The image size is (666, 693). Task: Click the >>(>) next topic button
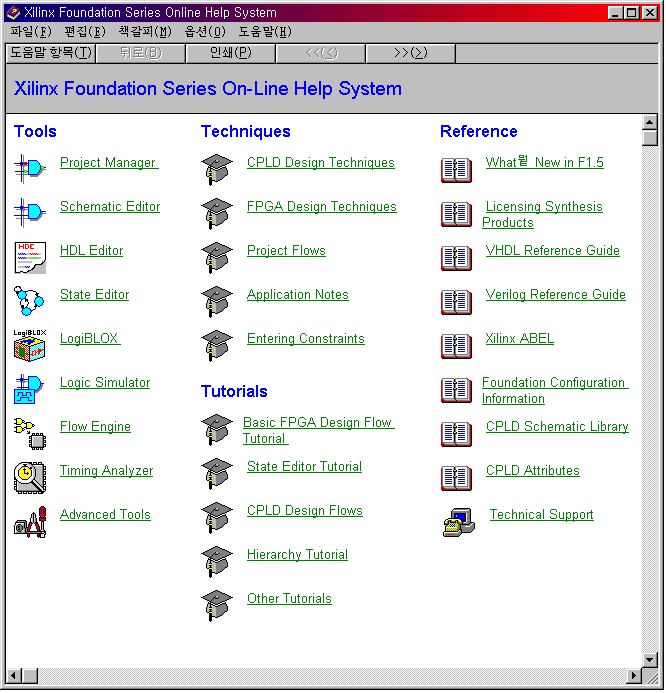[411, 53]
